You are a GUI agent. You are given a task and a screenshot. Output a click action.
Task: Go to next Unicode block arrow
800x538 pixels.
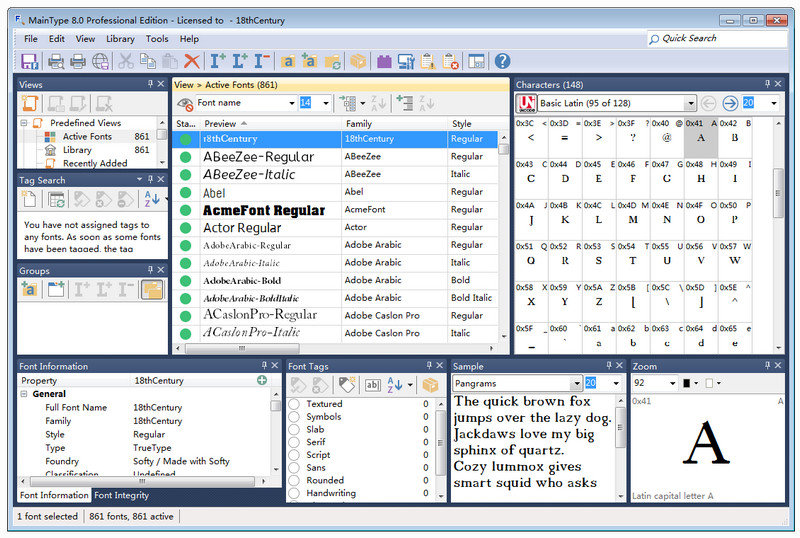coord(730,103)
